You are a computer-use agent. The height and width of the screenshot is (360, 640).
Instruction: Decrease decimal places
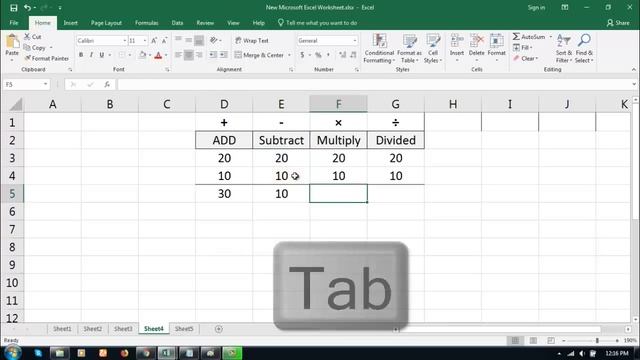(x=353, y=55)
